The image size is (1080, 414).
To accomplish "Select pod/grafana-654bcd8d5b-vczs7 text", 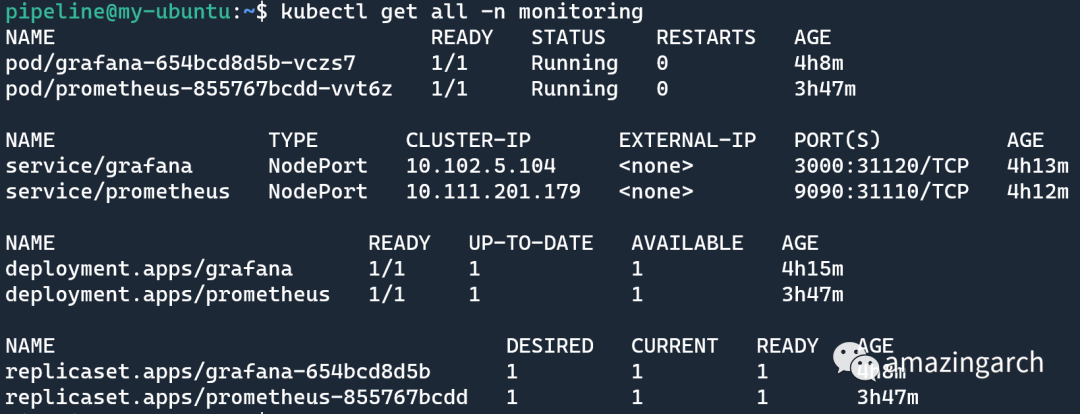I will click(180, 63).
